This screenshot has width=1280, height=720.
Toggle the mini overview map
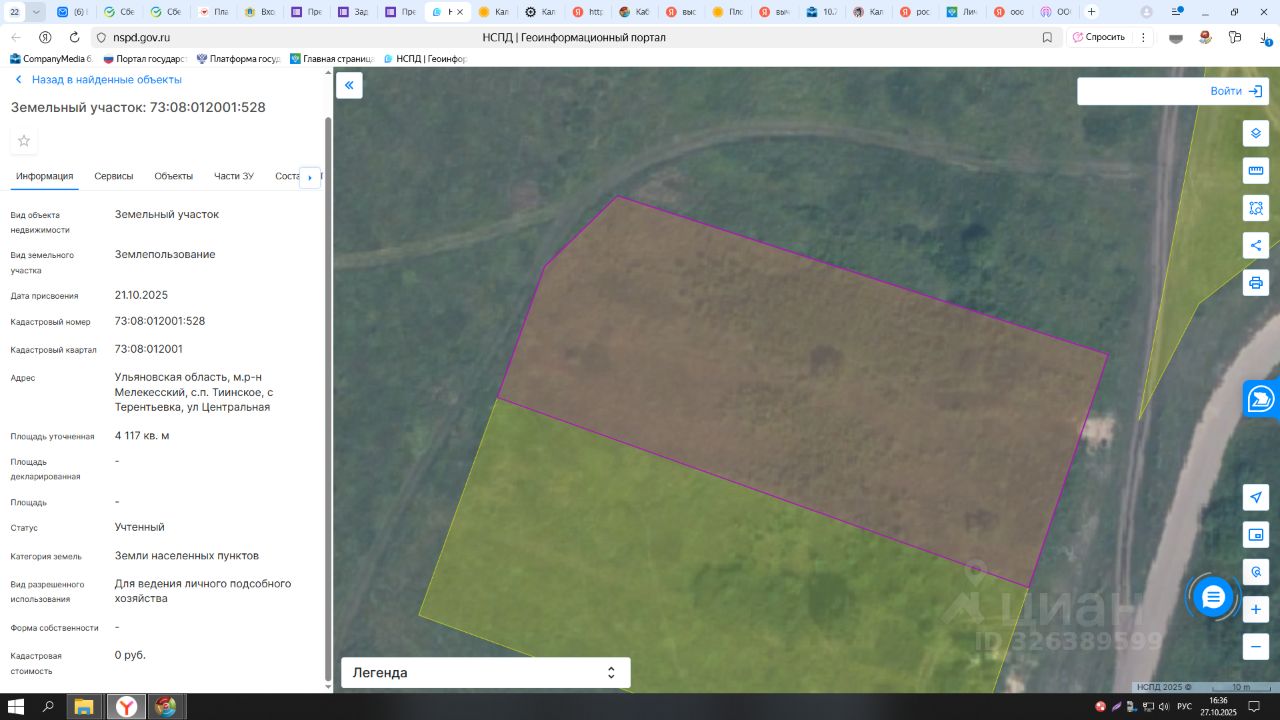(1256, 535)
